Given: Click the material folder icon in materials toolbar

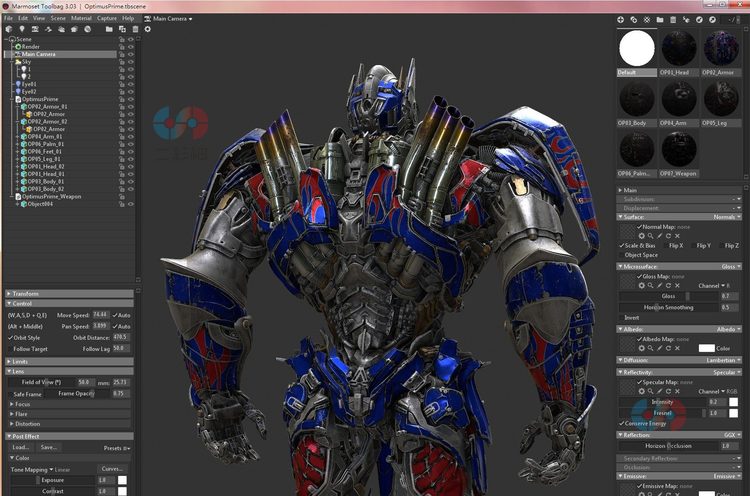Looking at the screenshot, I should pos(660,20).
